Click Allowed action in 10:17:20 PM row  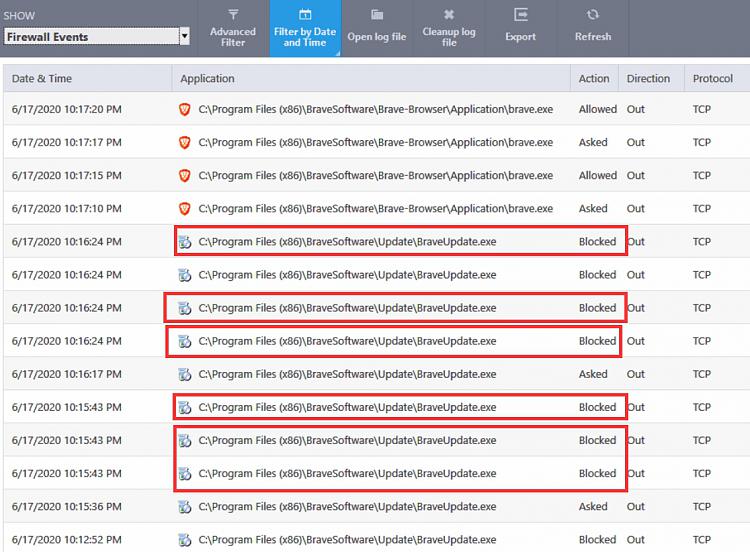point(598,110)
